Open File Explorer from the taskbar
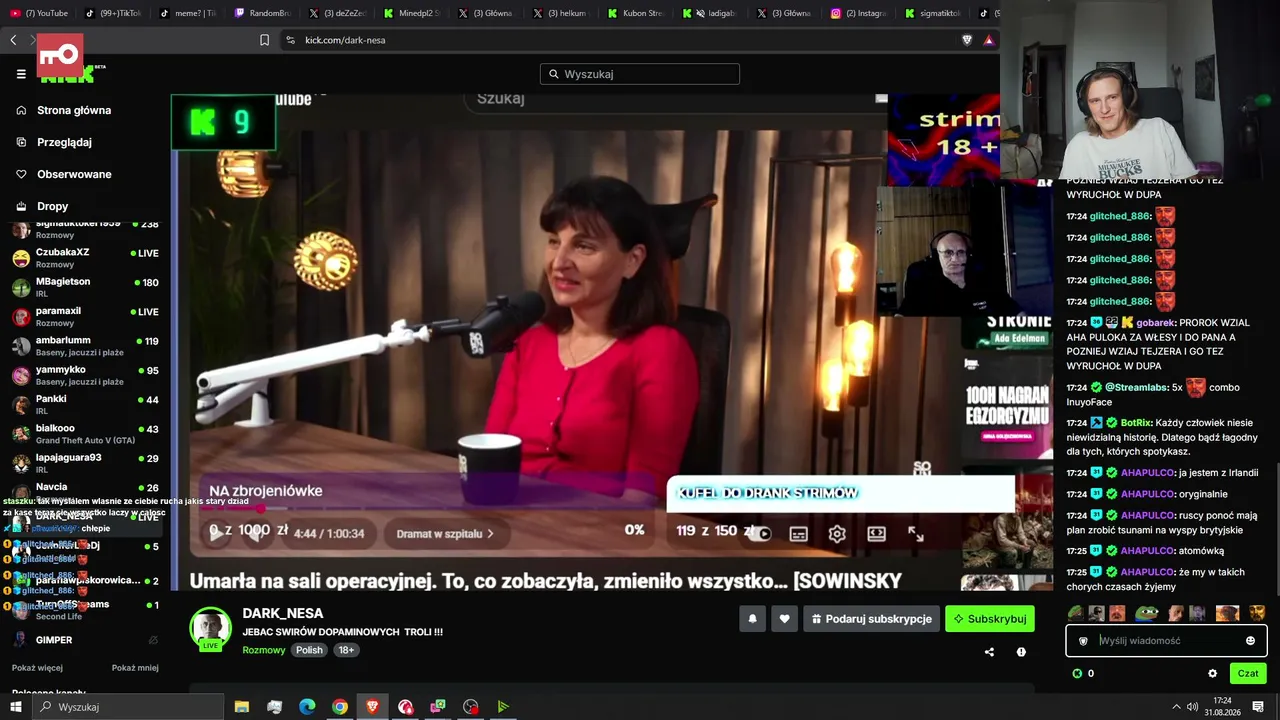 [242, 707]
